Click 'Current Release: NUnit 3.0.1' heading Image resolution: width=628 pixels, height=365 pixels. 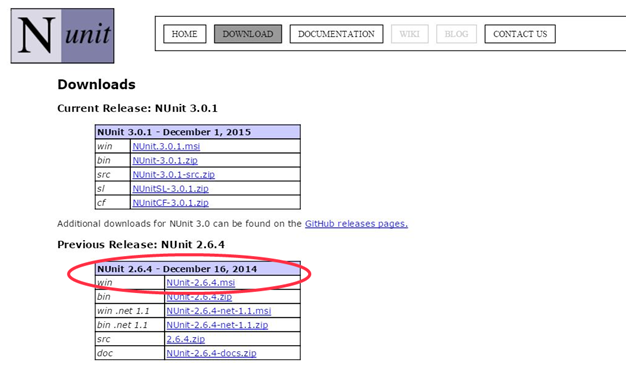(137, 108)
